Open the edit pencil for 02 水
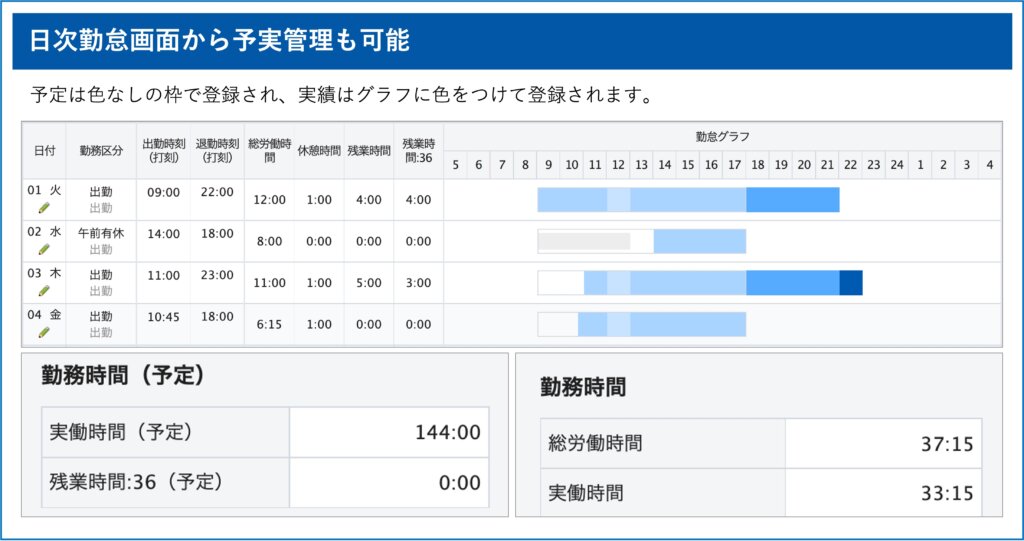1024x541 pixels. pos(43,250)
